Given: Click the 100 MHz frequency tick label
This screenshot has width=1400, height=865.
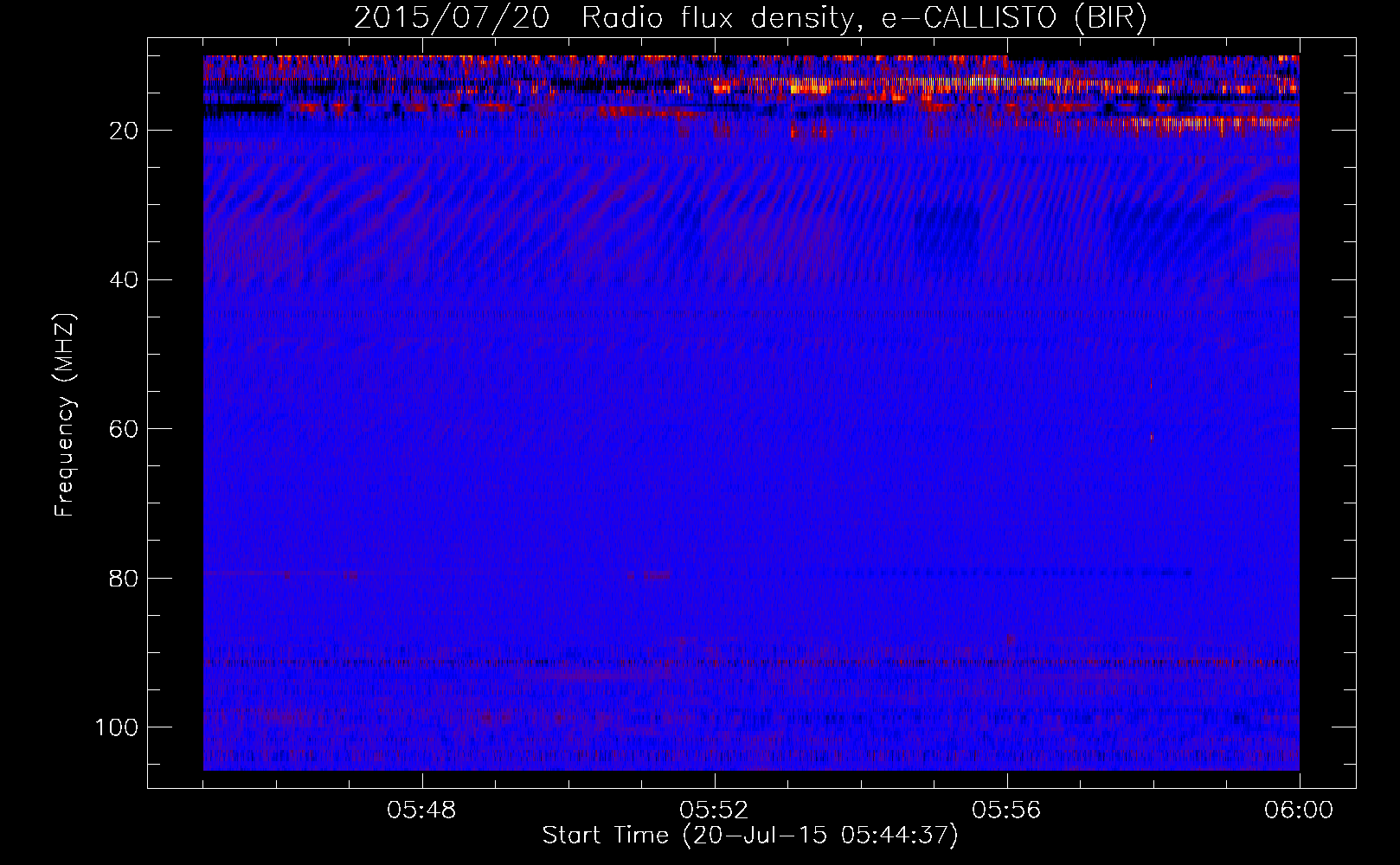Looking at the screenshot, I should coord(117,727).
